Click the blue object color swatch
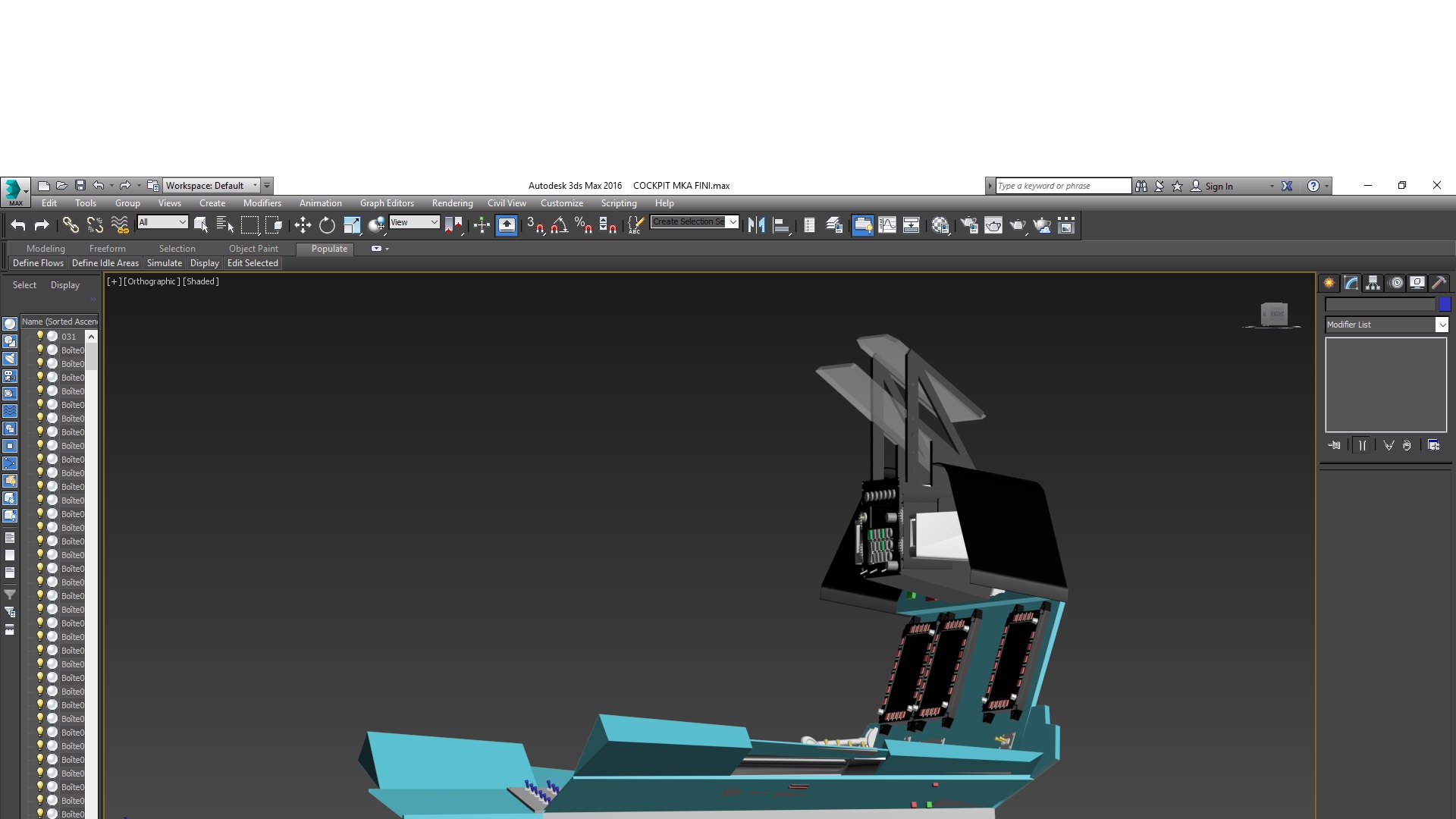This screenshot has height=819, width=1456. pos(1445,304)
